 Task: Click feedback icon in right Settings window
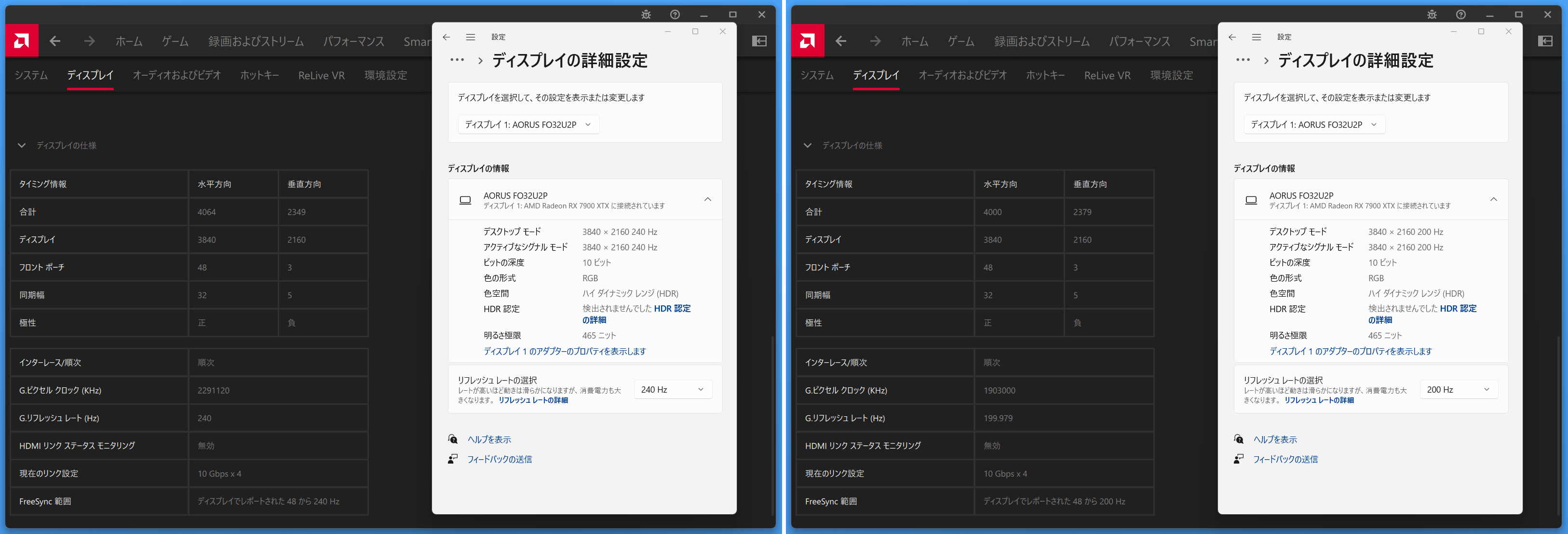[1239, 459]
